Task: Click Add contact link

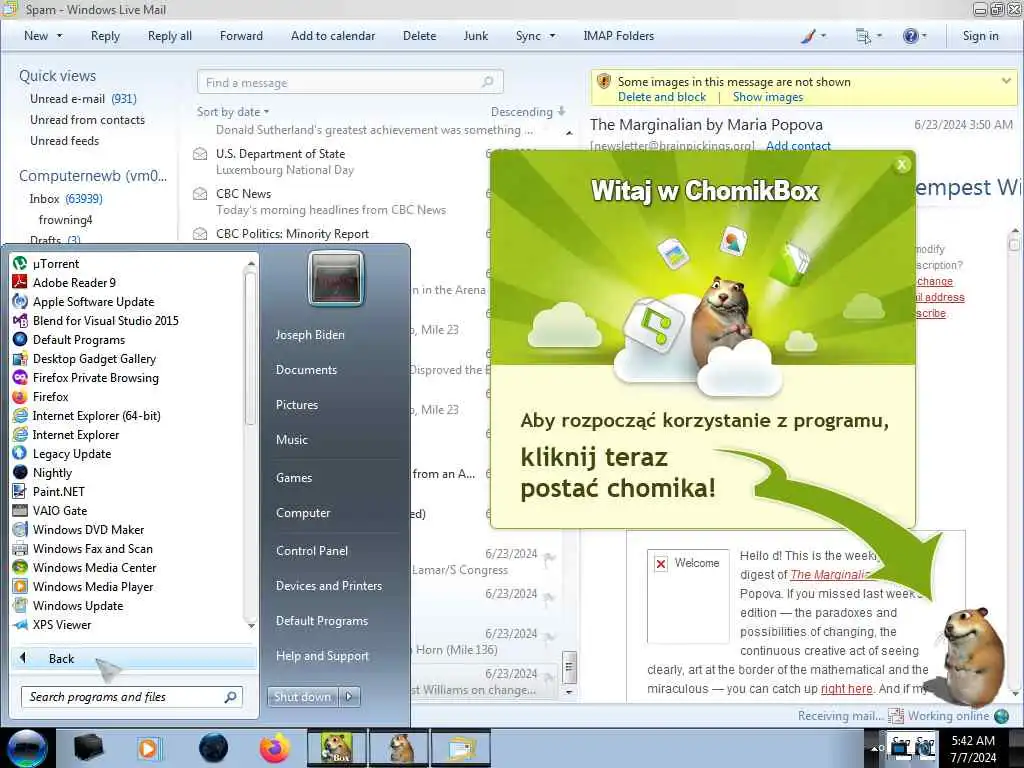Action: pyautogui.click(x=798, y=146)
